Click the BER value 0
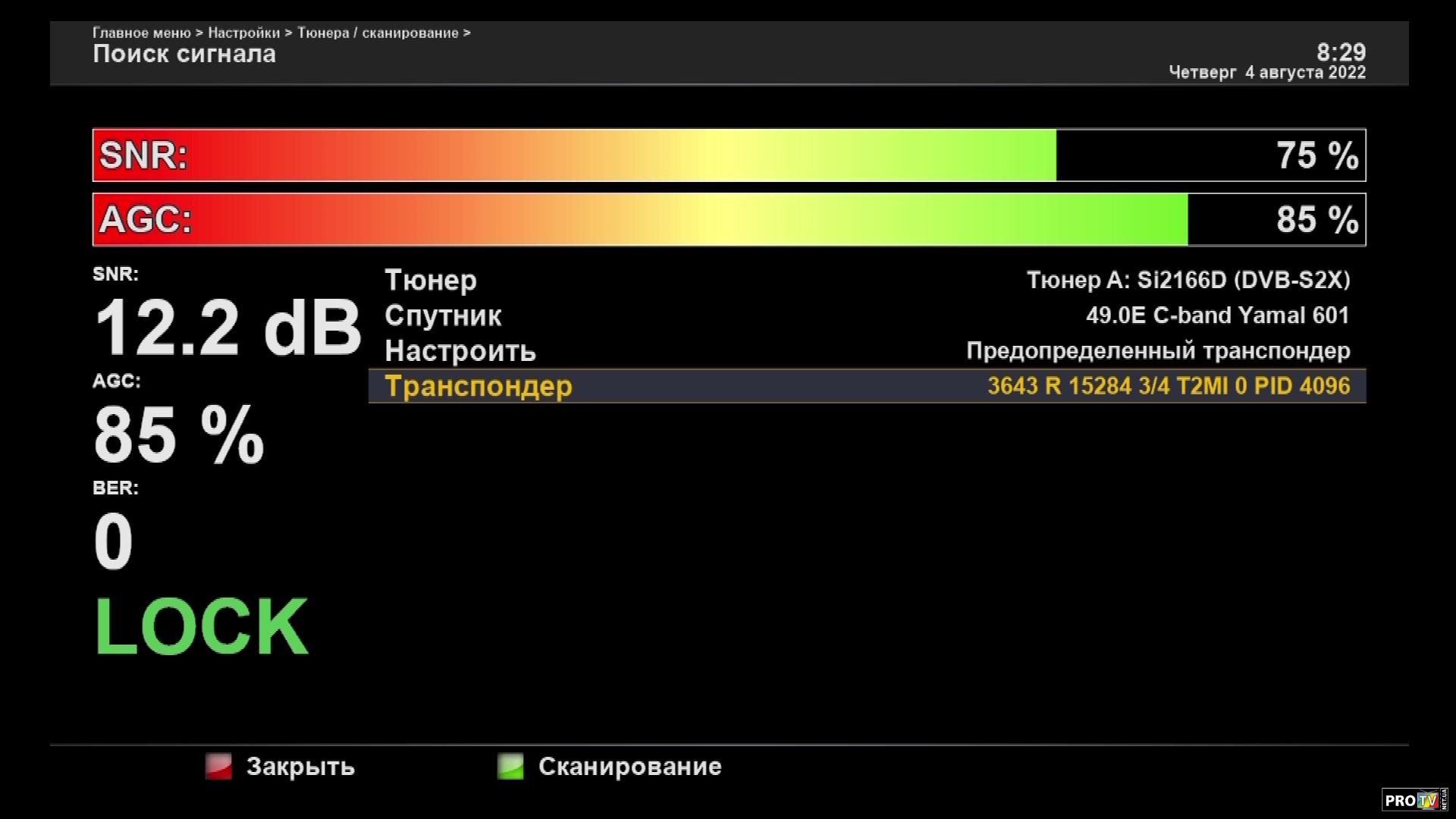Image resolution: width=1456 pixels, height=819 pixels. (x=113, y=541)
